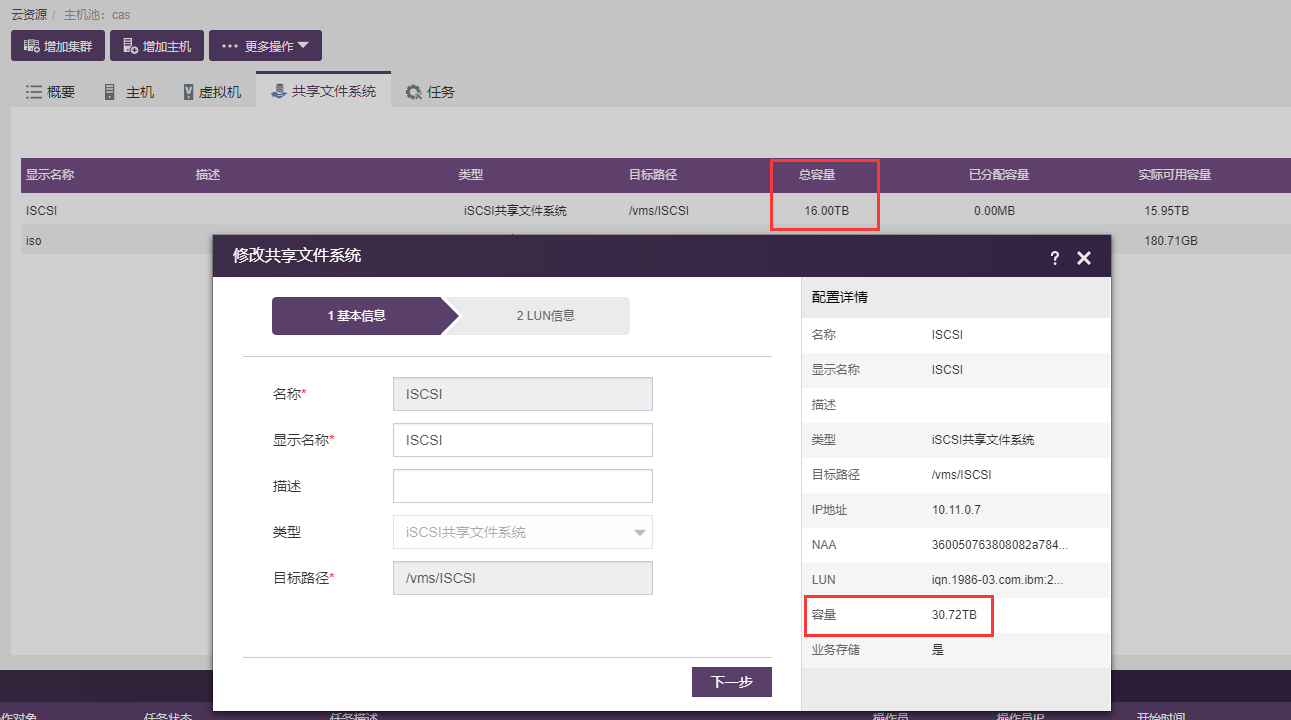Click the 16.00TB total capacity cell
The image size is (1291, 720).
point(826,211)
